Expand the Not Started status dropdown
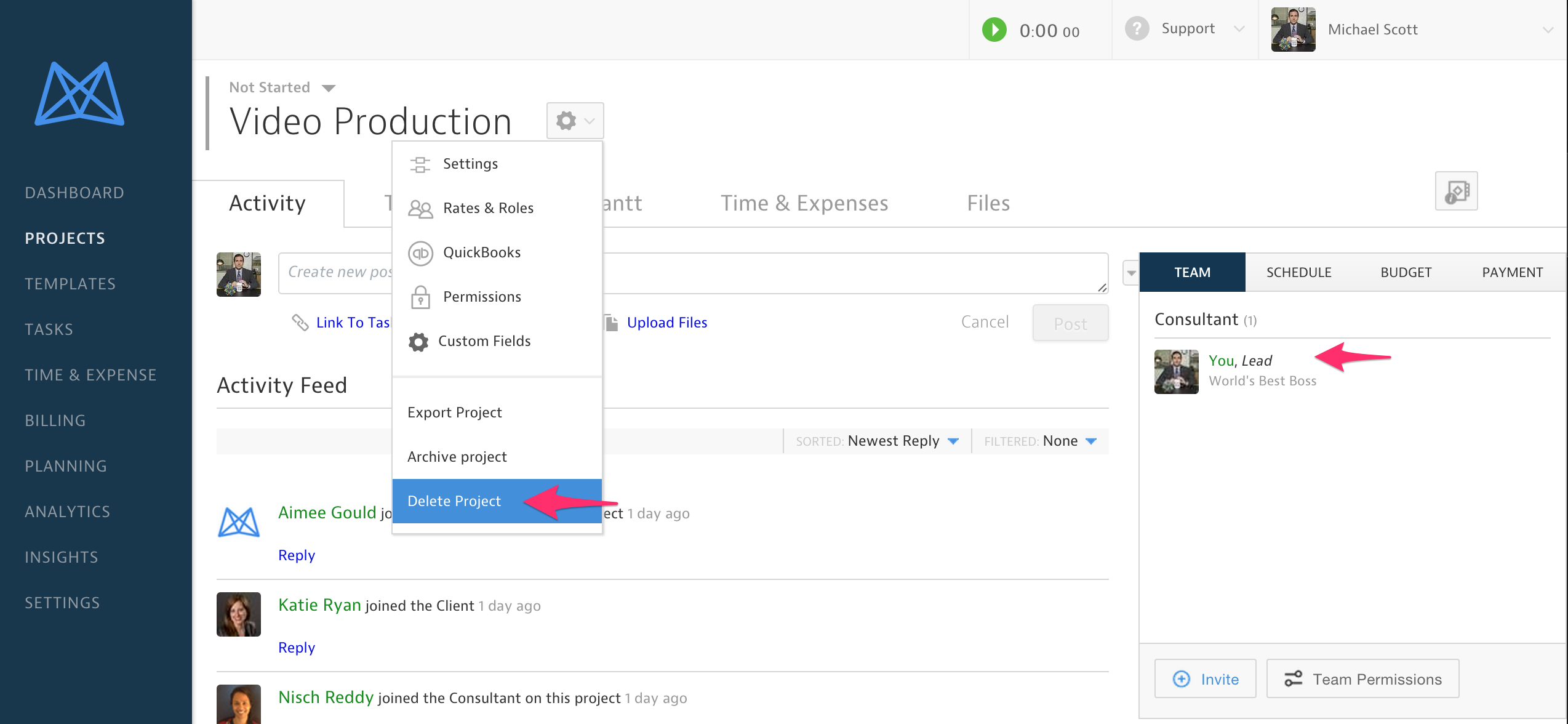 click(x=329, y=88)
